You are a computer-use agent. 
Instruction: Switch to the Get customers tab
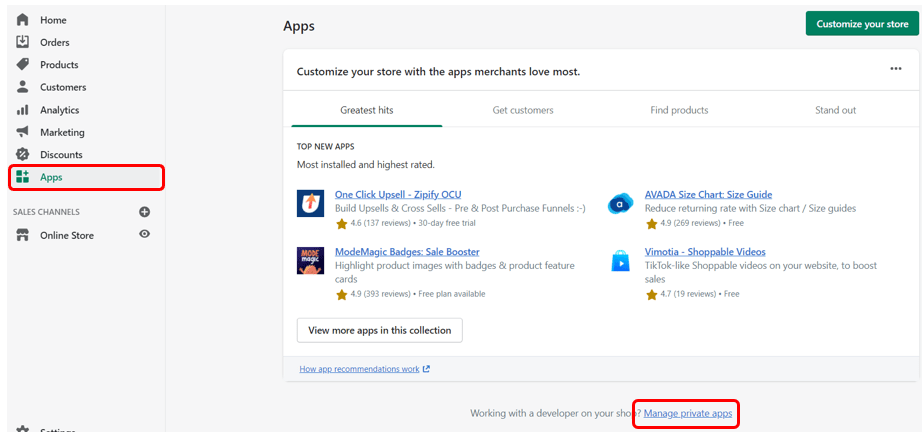[x=523, y=110]
